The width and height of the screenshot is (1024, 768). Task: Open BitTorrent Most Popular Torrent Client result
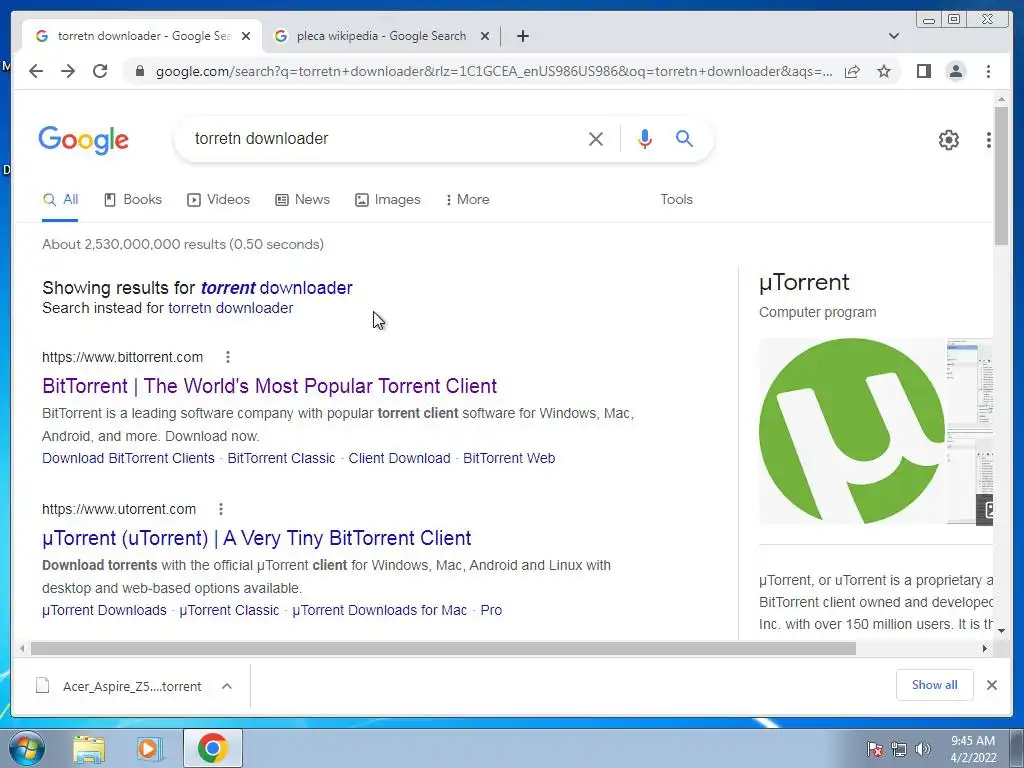[269, 386]
